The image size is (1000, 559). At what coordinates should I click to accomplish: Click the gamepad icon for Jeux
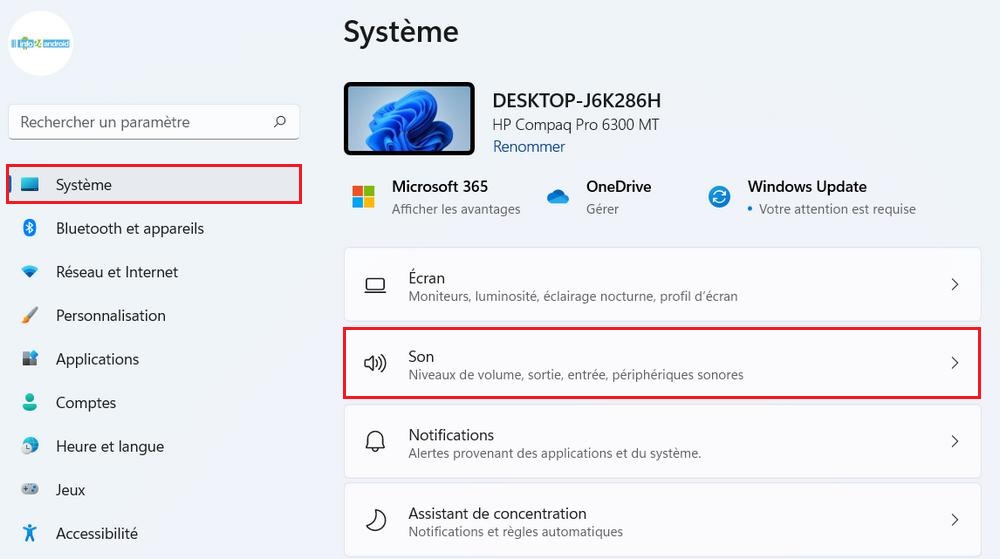(x=30, y=489)
